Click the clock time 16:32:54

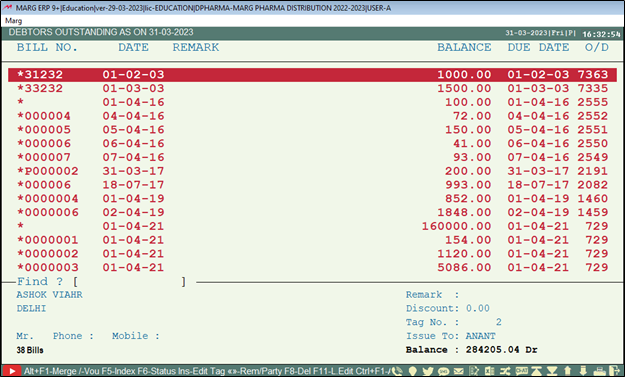pyautogui.click(x=601, y=34)
